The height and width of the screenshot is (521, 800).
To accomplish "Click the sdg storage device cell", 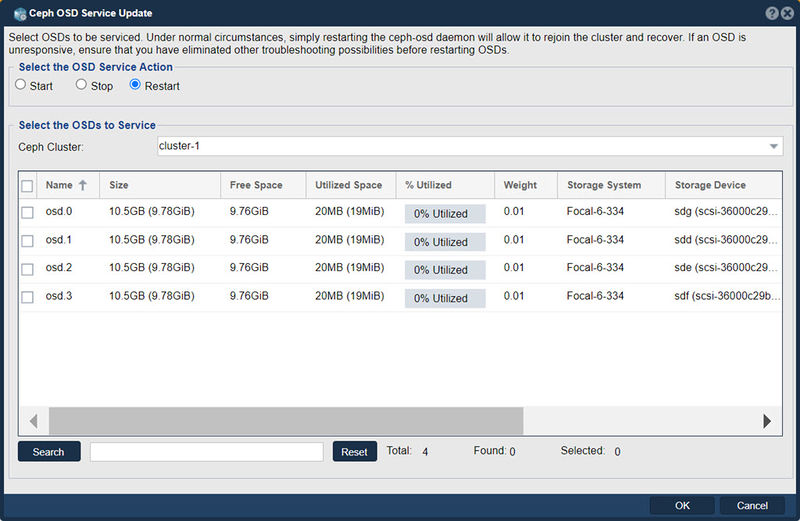I will click(x=726, y=211).
